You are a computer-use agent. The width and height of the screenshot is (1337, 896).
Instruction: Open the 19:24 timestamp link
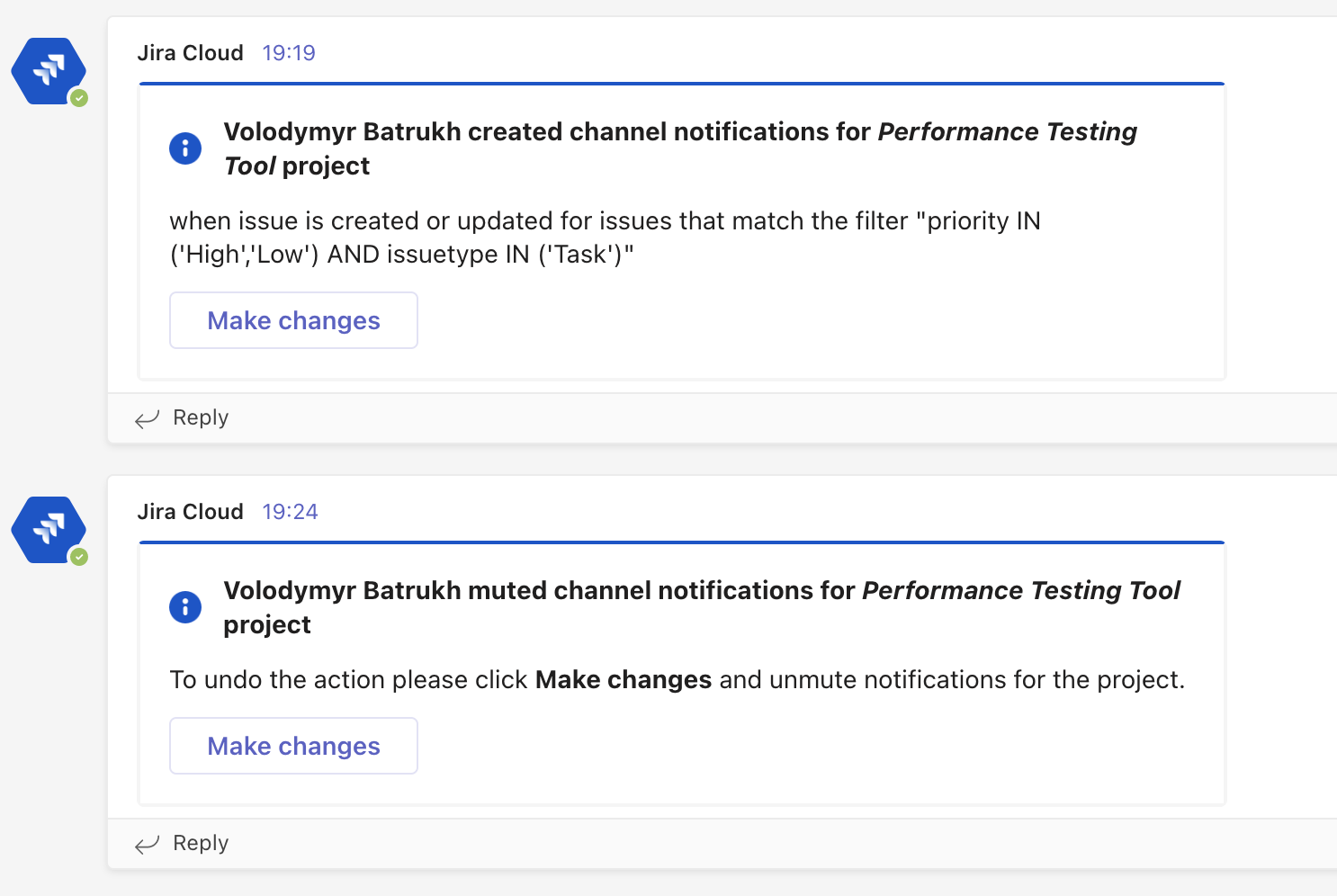[290, 511]
